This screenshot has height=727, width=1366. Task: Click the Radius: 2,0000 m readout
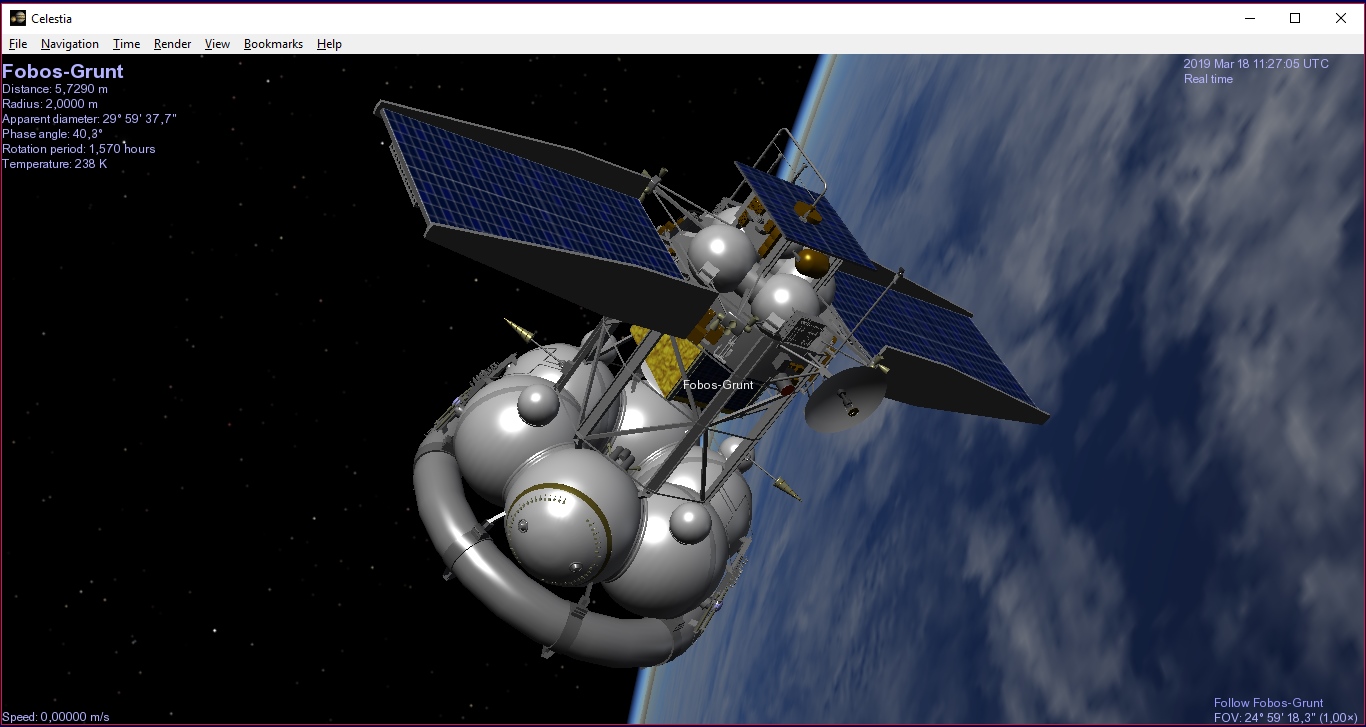[x=50, y=104]
